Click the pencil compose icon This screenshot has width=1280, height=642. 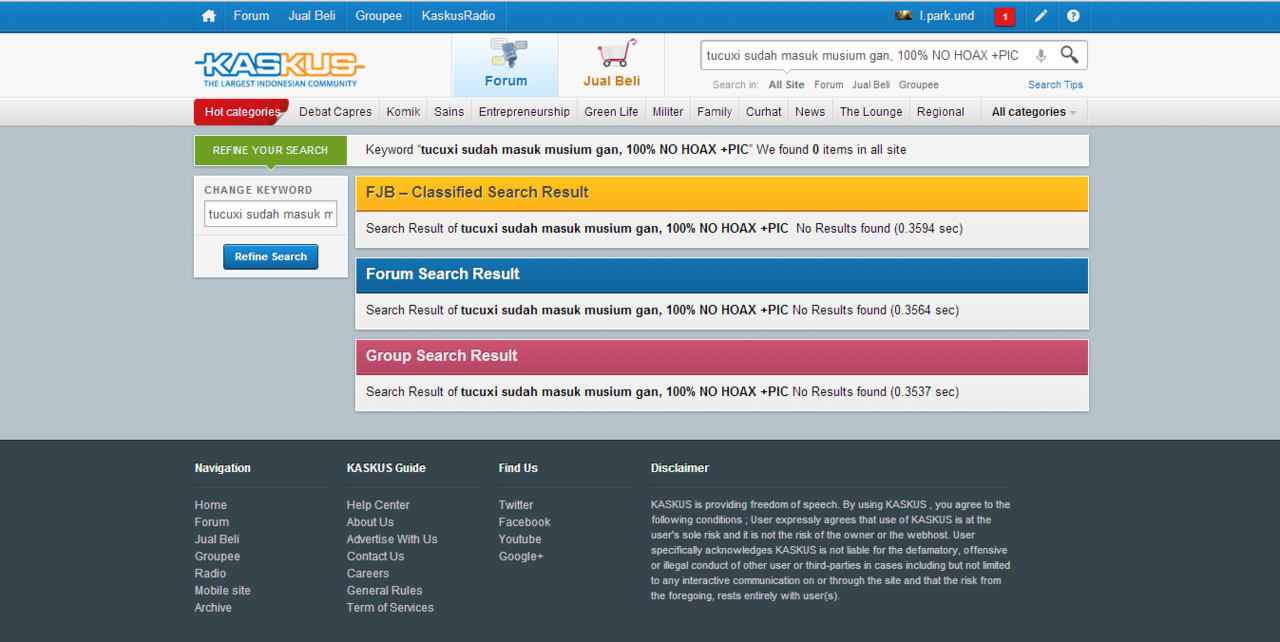point(1041,16)
